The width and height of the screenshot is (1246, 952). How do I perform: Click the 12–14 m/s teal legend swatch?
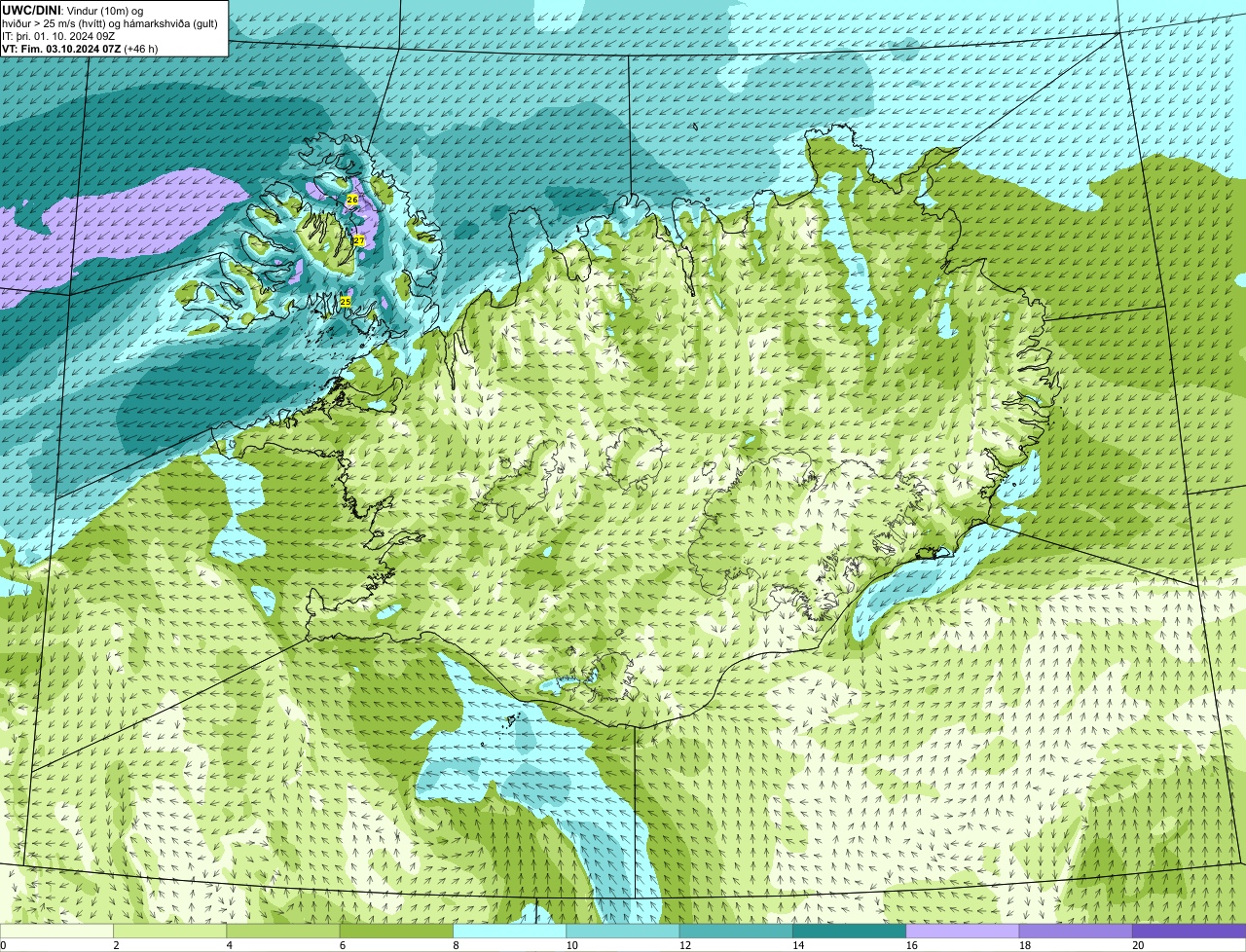(x=736, y=931)
